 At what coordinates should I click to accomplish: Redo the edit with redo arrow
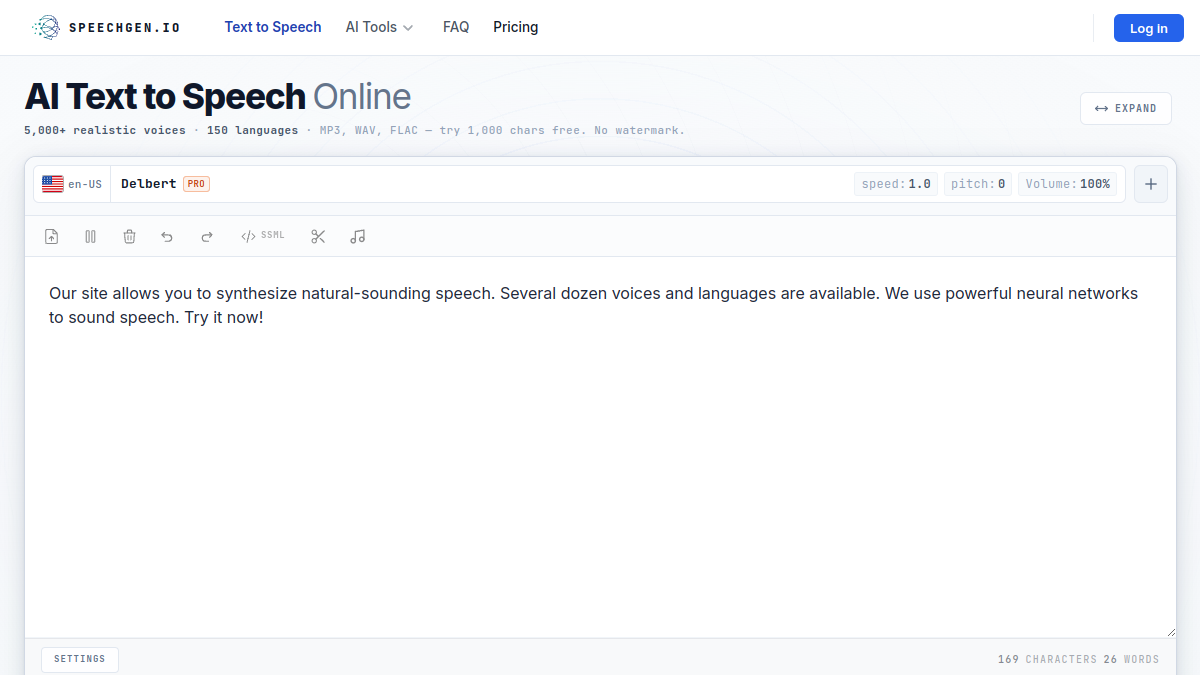[x=207, y=237]
